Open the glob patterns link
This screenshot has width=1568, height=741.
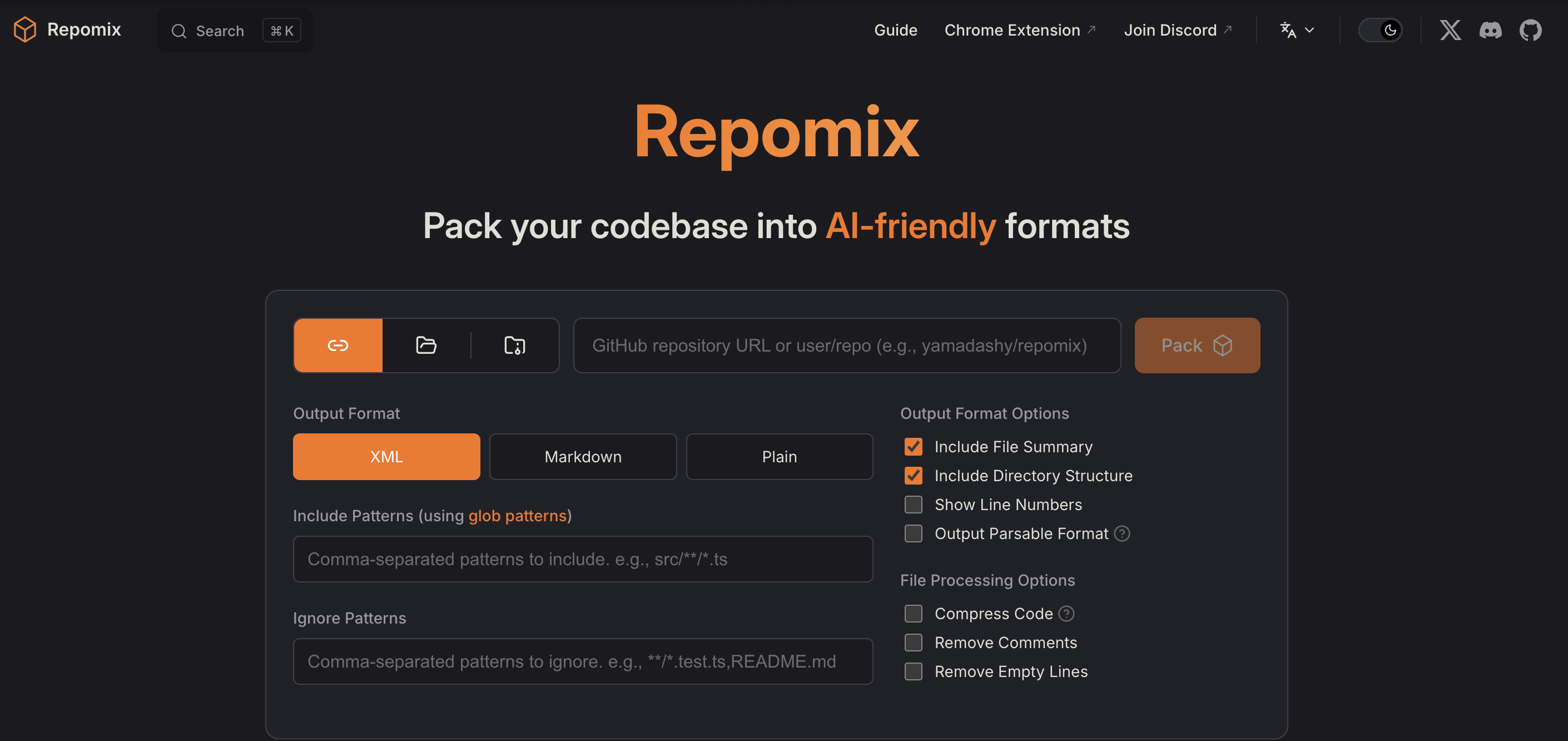[517, 516]
